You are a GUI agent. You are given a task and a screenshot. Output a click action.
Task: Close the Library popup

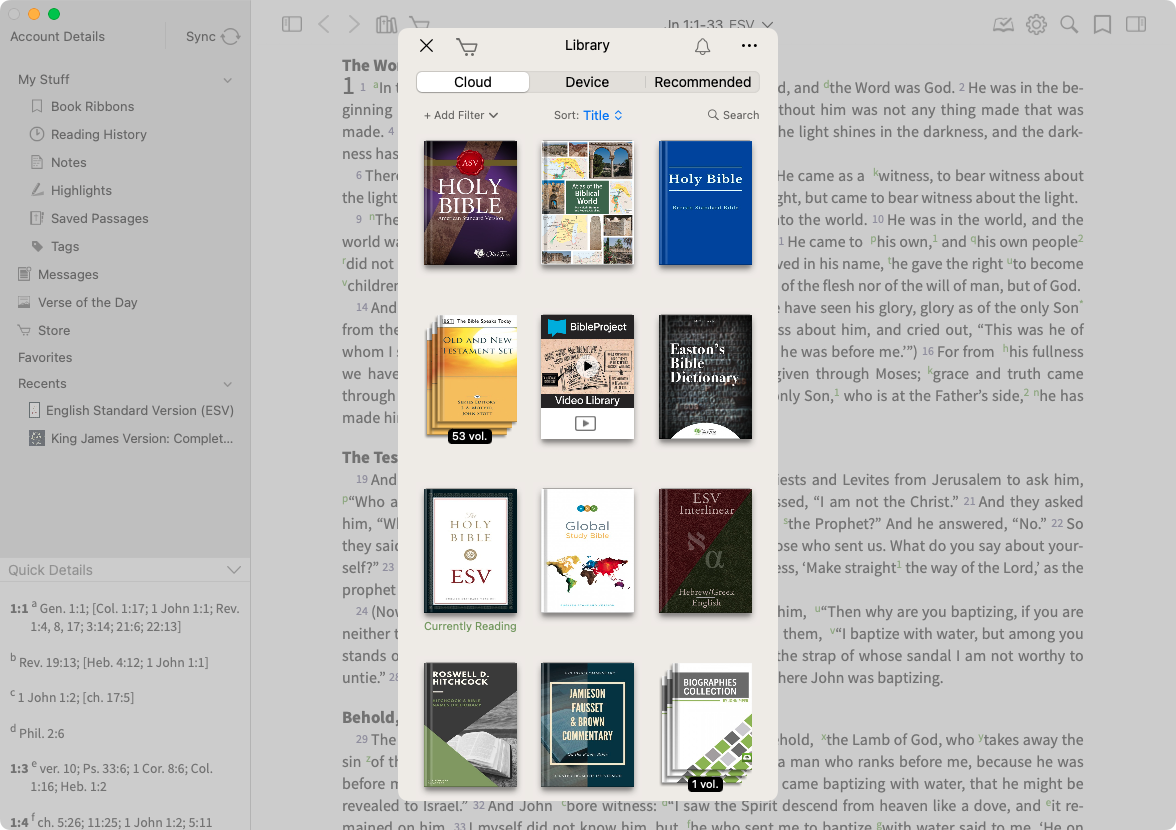click(426, 46)
